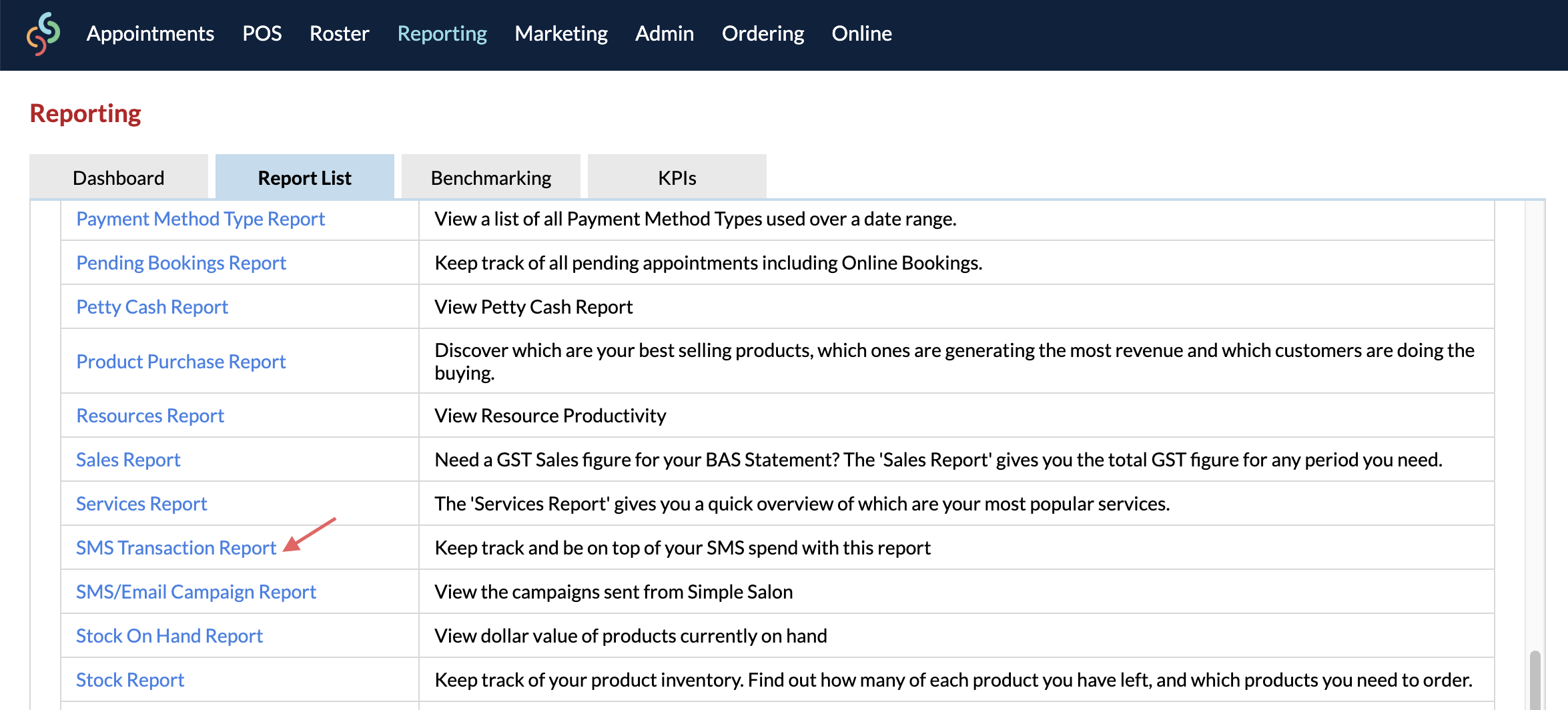Screen dimensions: 1568x710
Task: Open the Reporting menu item
Action: click(x=442, y=33)
